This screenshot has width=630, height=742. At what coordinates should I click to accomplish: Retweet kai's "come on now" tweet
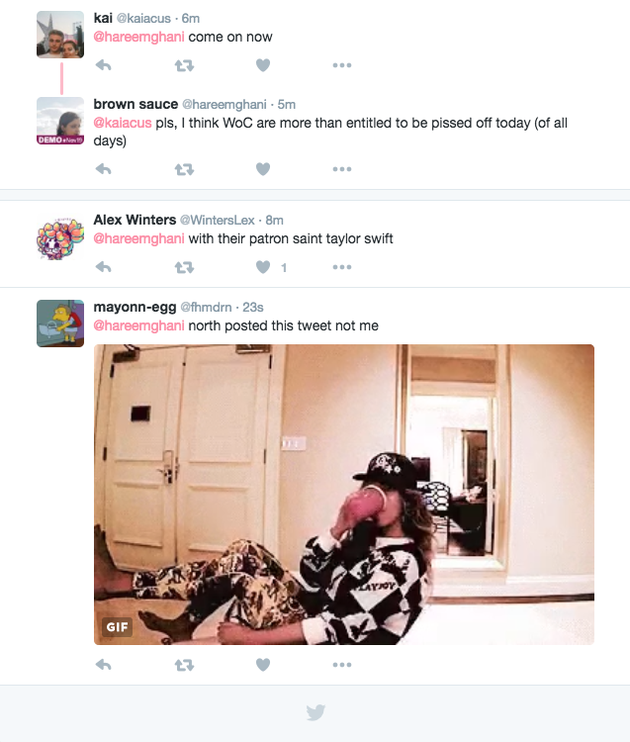click(x=184, y=65)
